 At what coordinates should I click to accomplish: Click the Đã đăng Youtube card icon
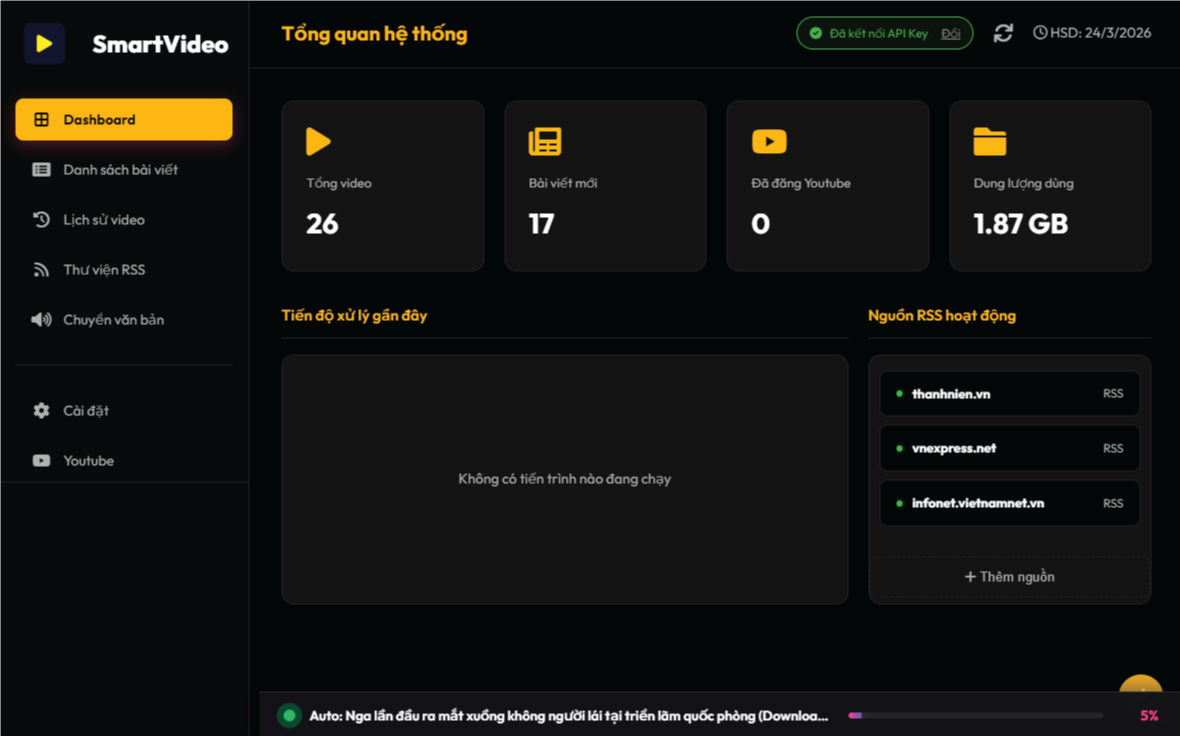pos(769,142)
